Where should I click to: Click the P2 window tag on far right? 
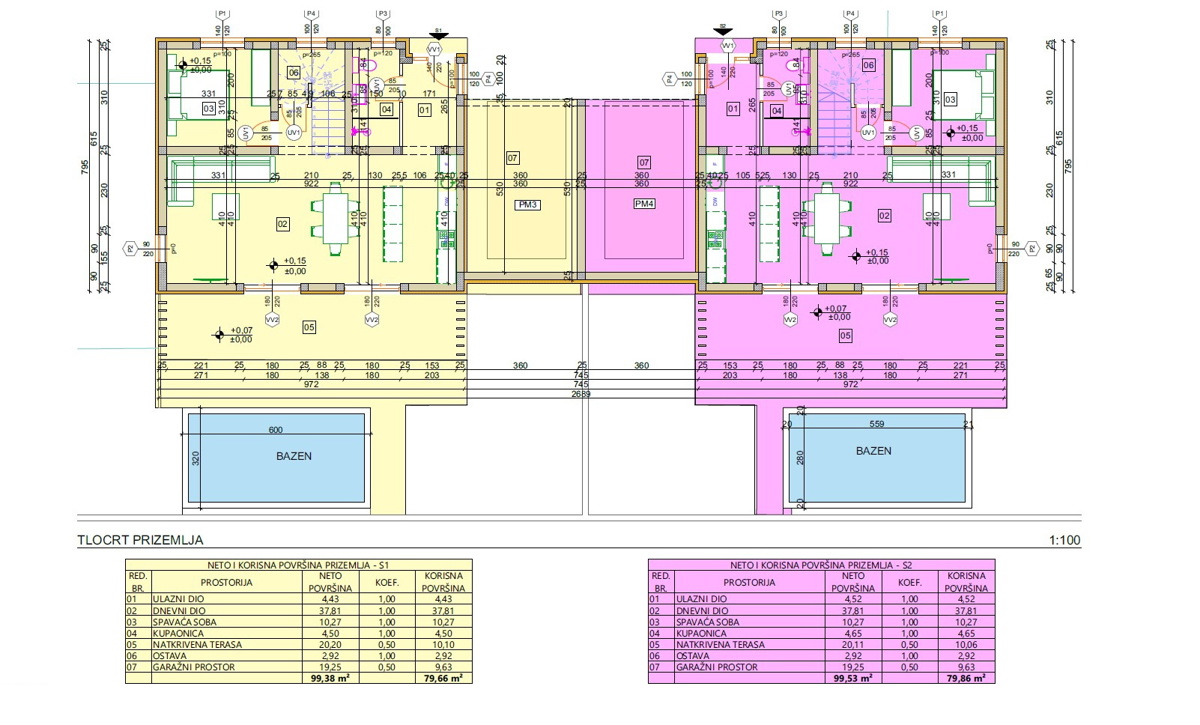[x=1031, y=246]
